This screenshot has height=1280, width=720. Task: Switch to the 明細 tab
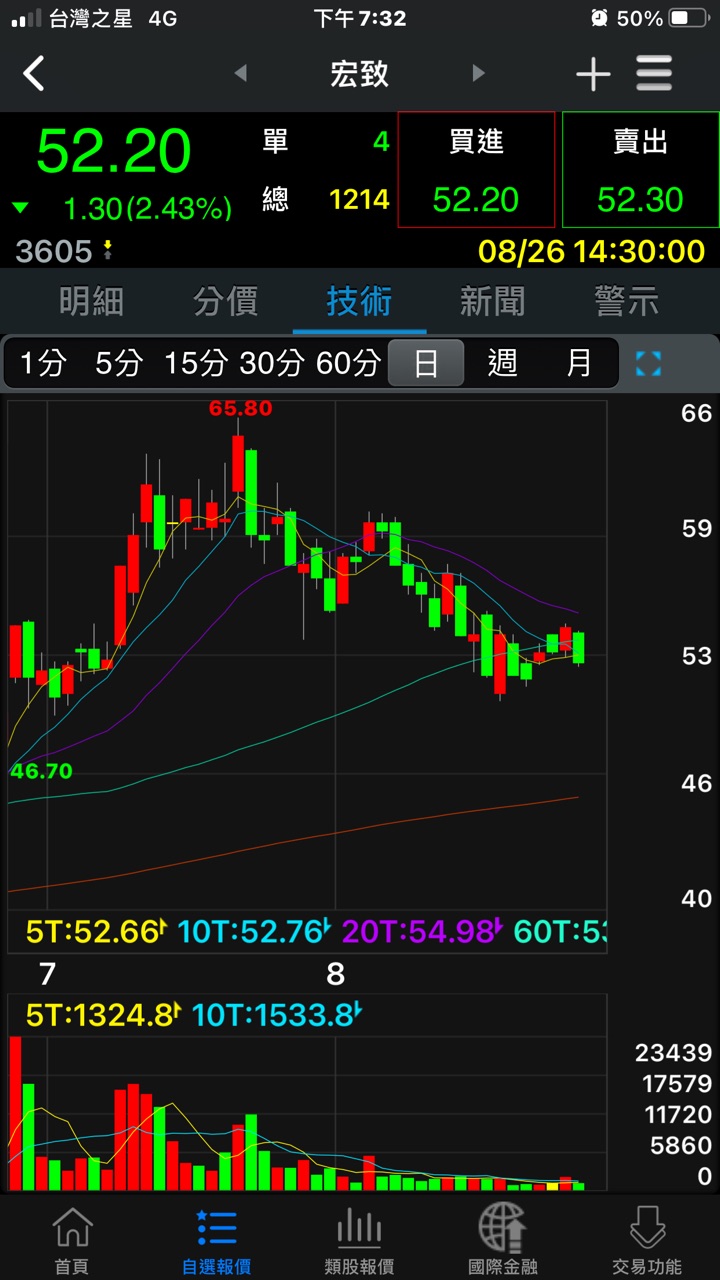91,301
